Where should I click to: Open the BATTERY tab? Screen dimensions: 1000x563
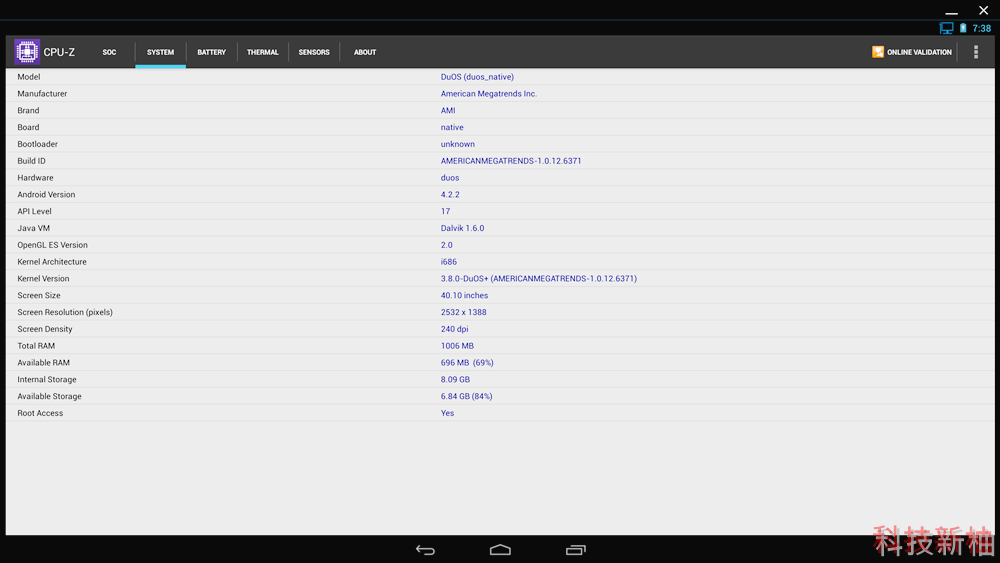[211, 52]
